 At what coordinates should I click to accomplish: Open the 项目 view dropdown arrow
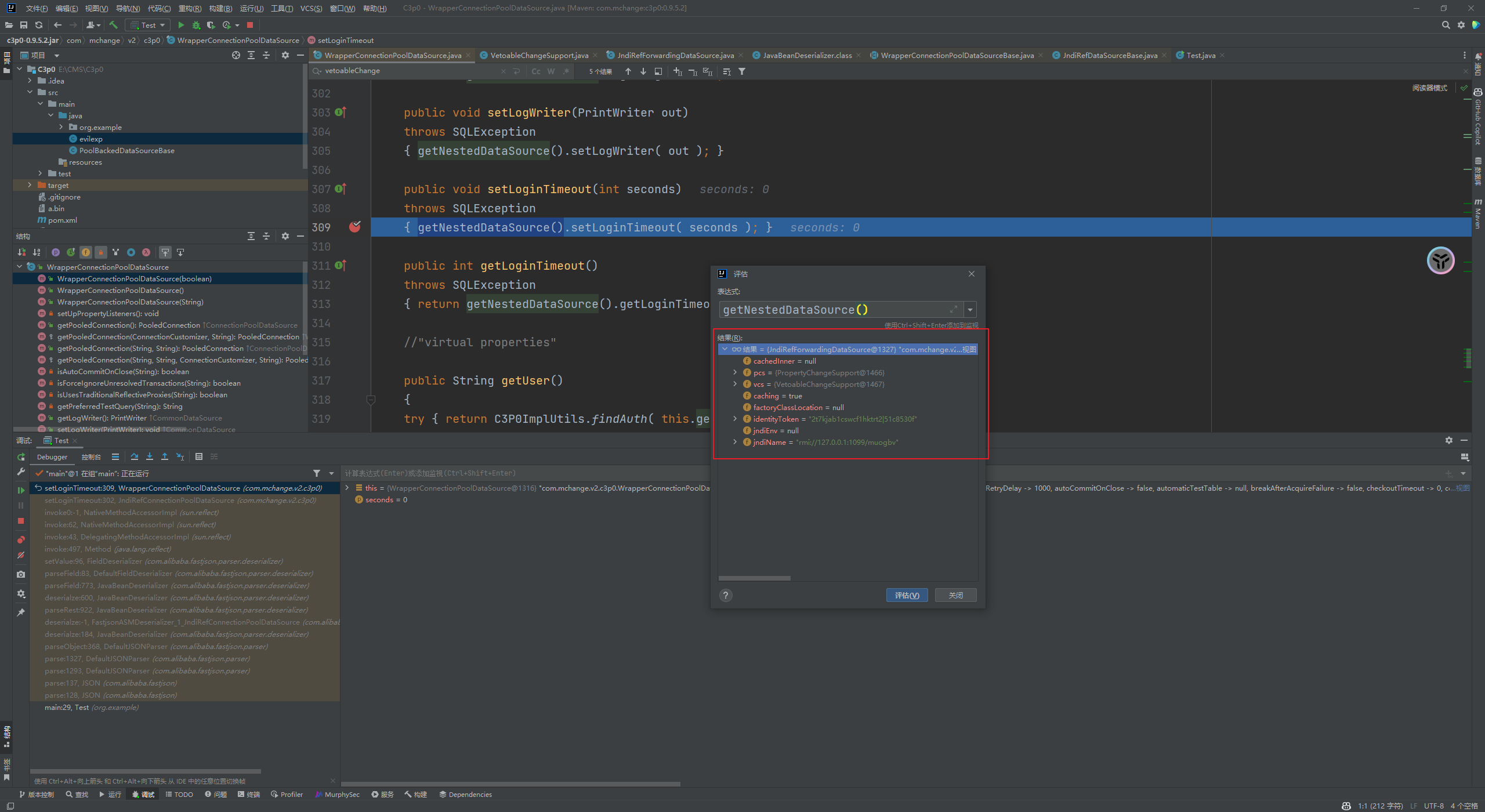click(x=57, y=56)
